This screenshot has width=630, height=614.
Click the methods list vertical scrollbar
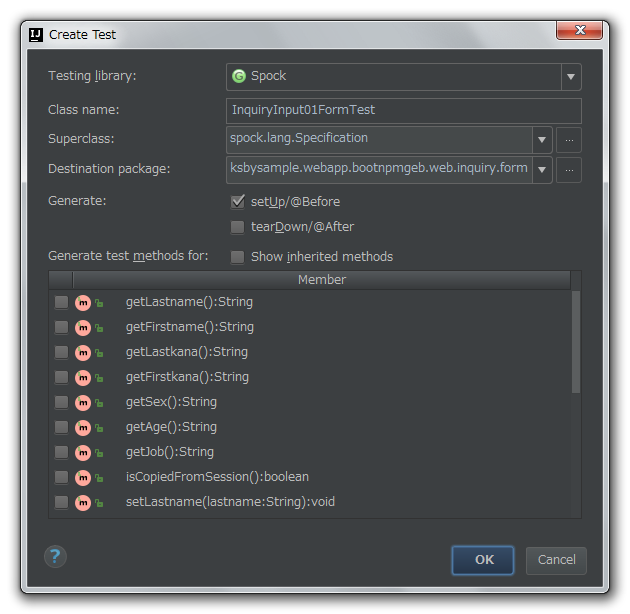pos(576,342)
